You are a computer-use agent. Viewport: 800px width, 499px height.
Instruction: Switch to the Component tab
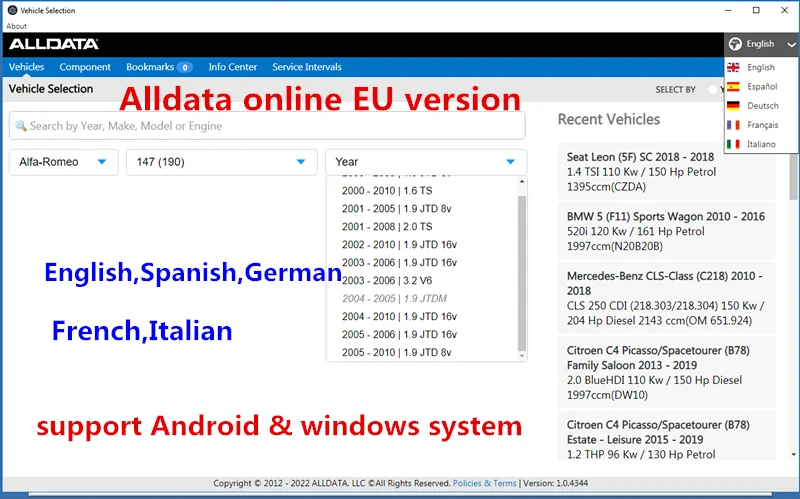click(x=85, y=67)
